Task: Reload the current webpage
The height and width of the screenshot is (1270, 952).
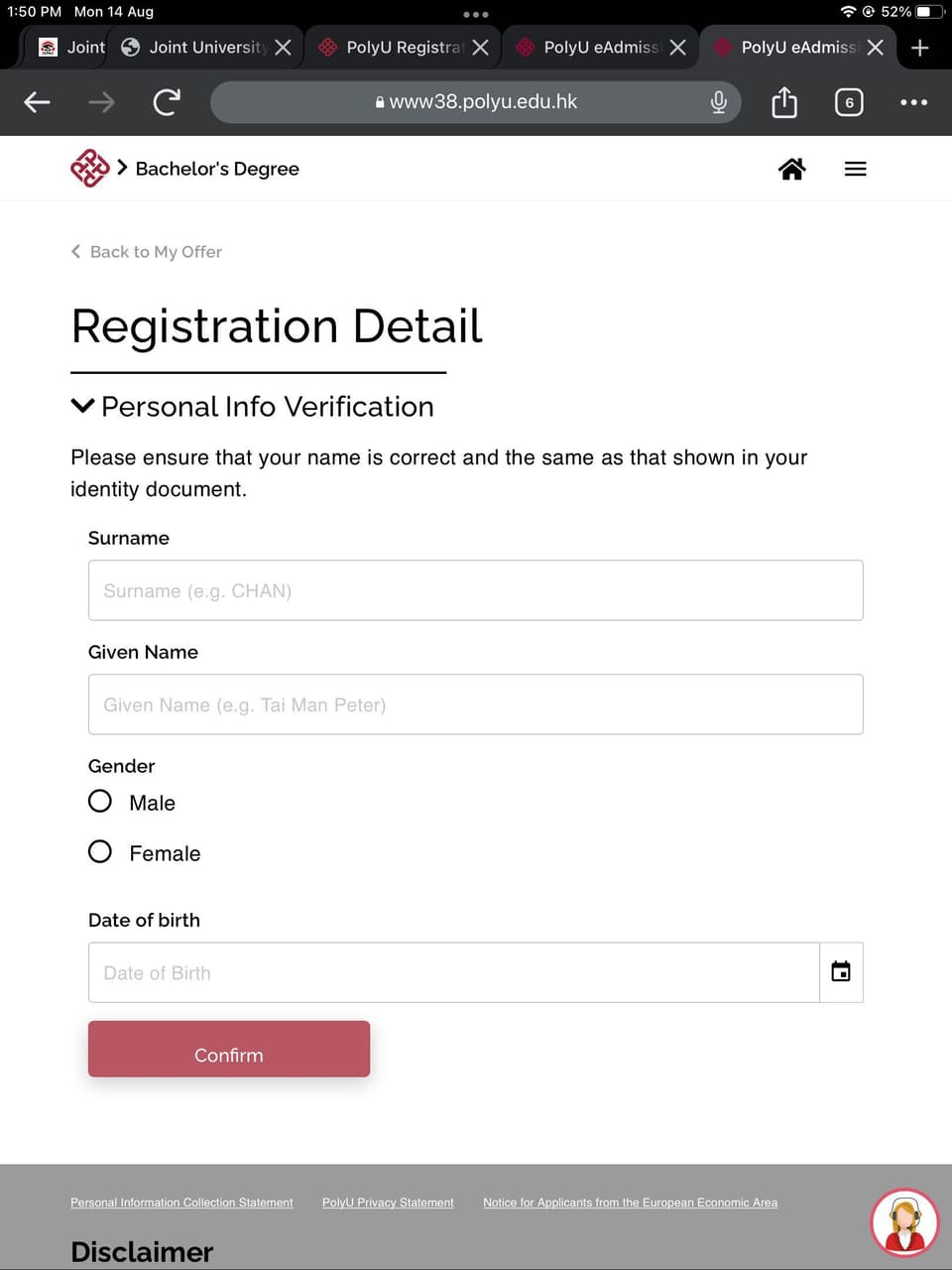Action: point(166,101)
